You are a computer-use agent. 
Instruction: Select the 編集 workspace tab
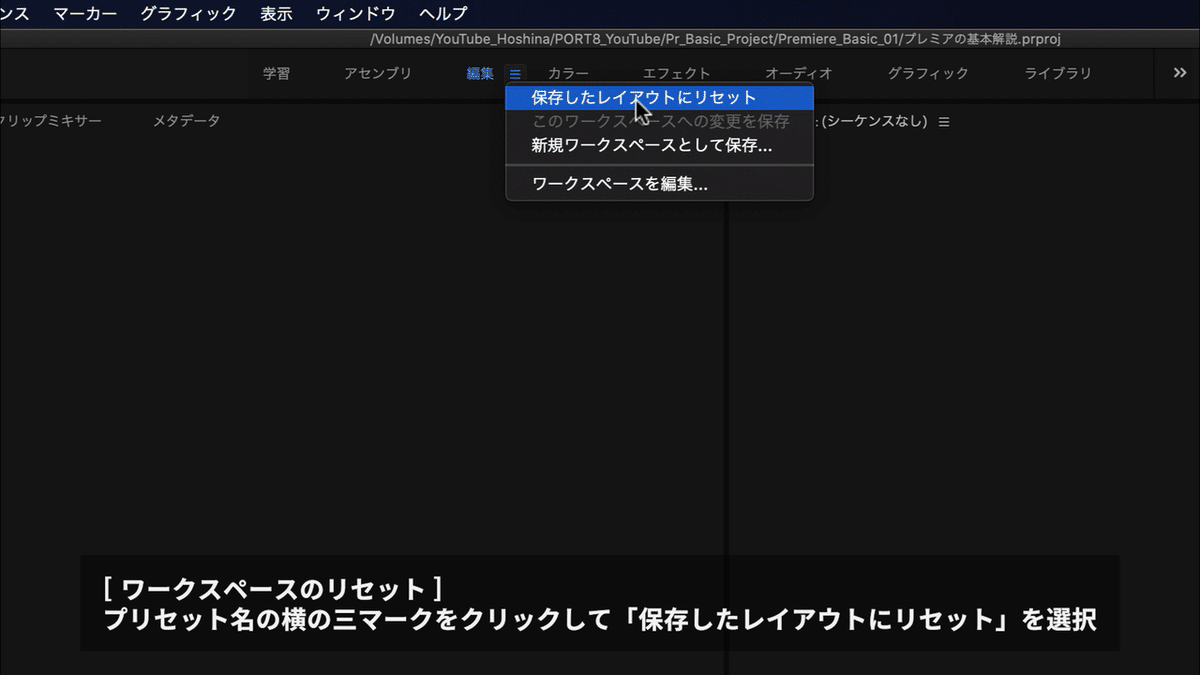[x=480, y=73]
